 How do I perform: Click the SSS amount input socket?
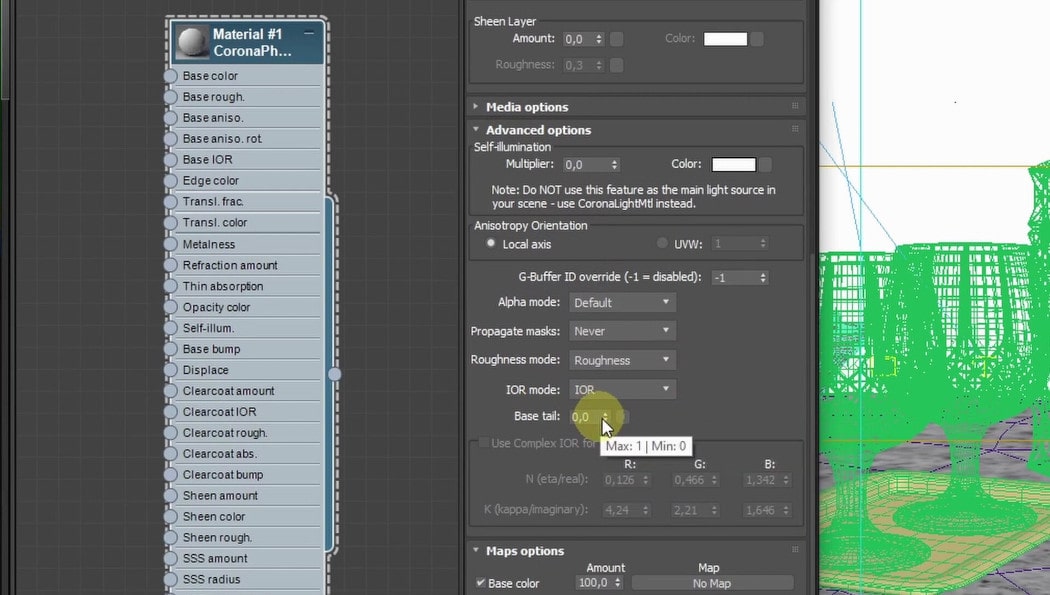point(170,558)
